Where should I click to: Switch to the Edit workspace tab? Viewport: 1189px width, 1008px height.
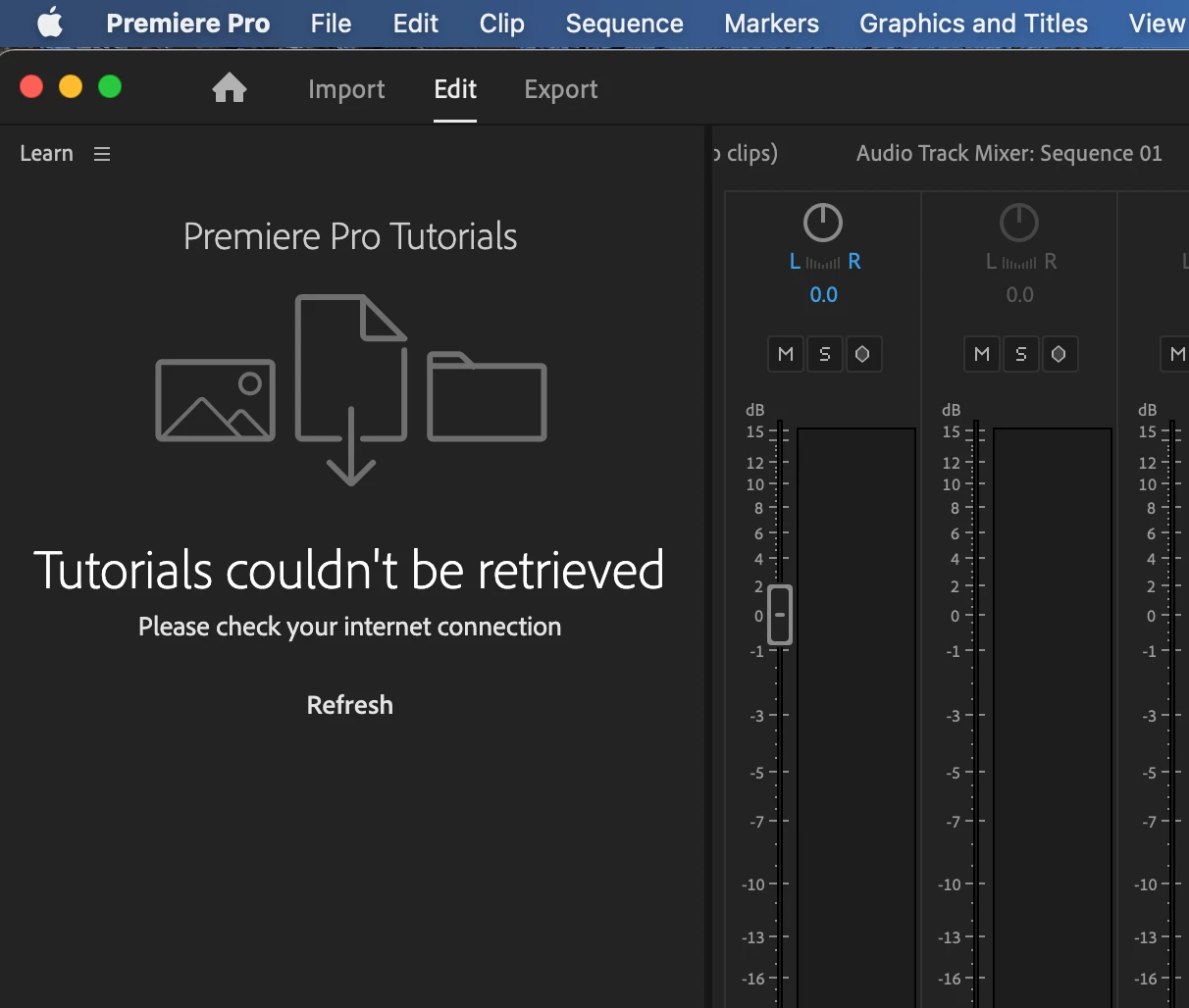455,89
